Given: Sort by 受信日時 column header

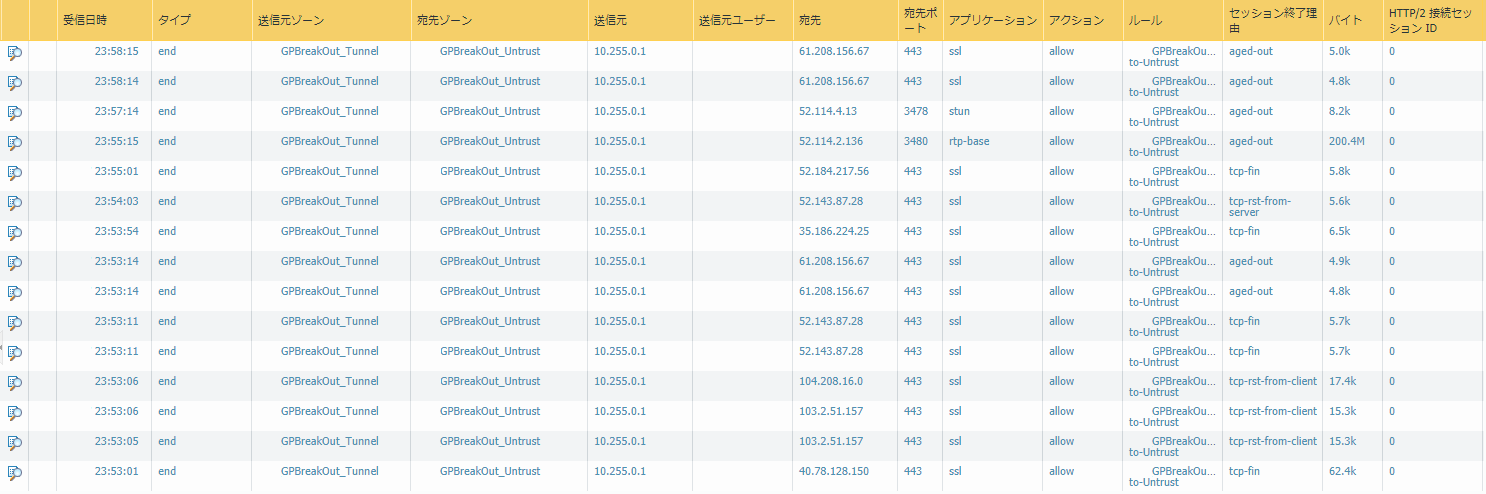Looking at the screenshot, I should pos(86,20).
